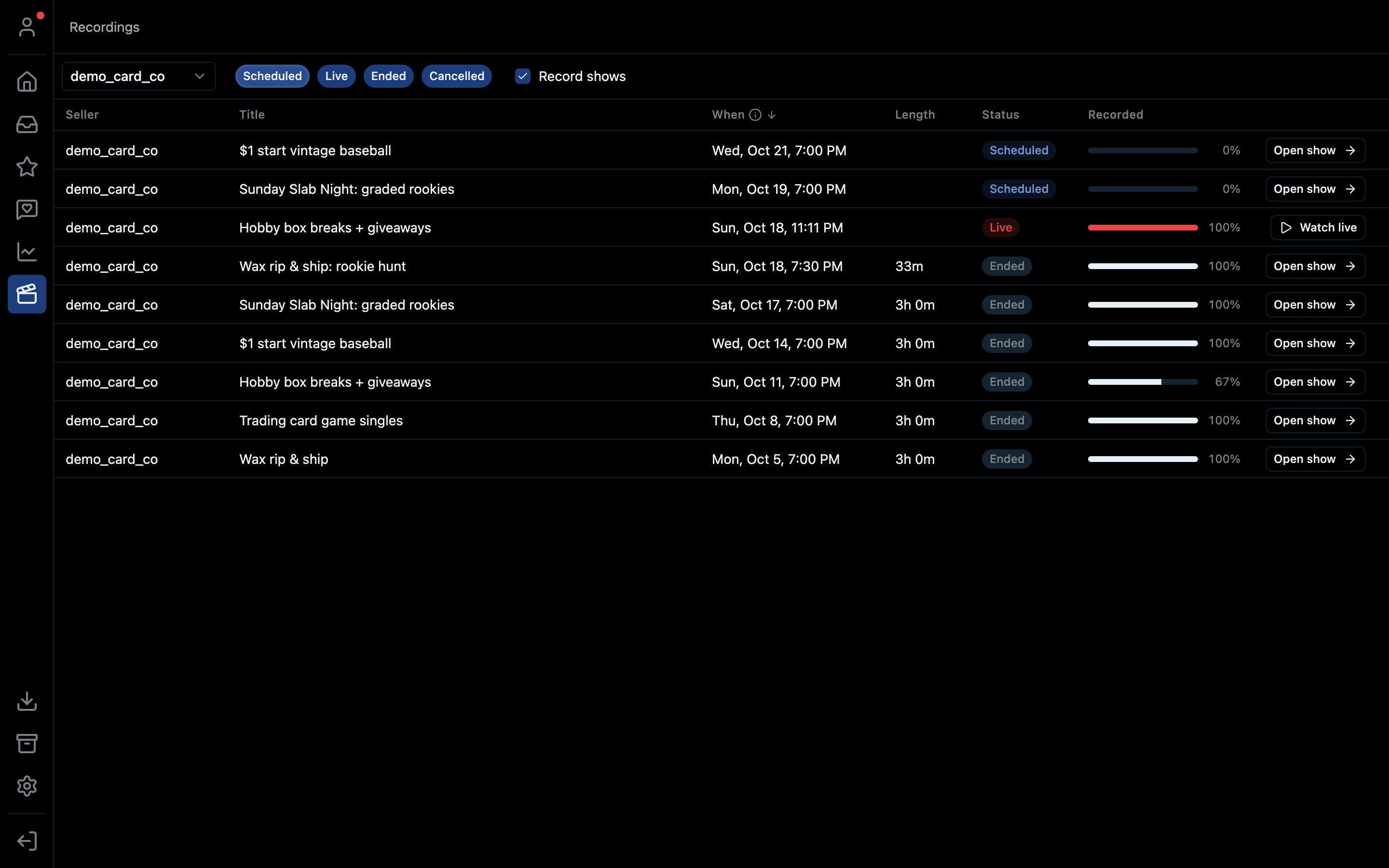Open the star favorites sidebar icon

tap(27, 166)
